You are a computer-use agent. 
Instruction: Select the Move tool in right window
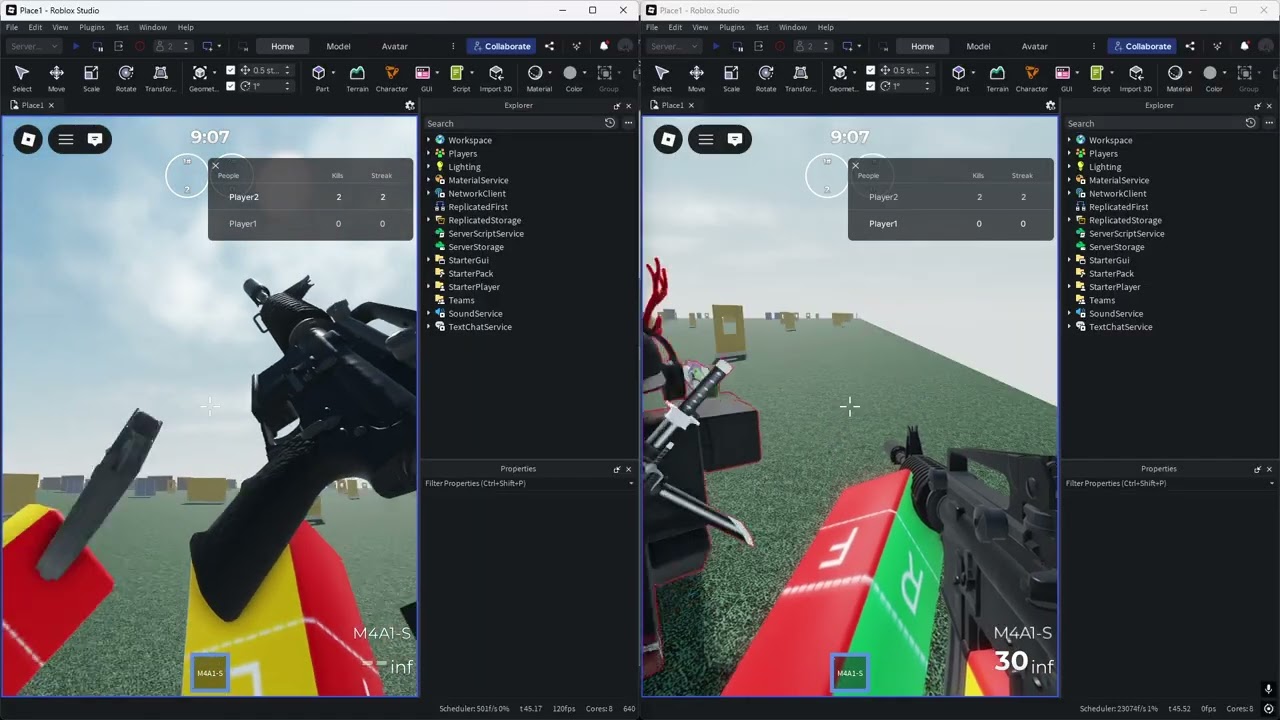point(696,78)
